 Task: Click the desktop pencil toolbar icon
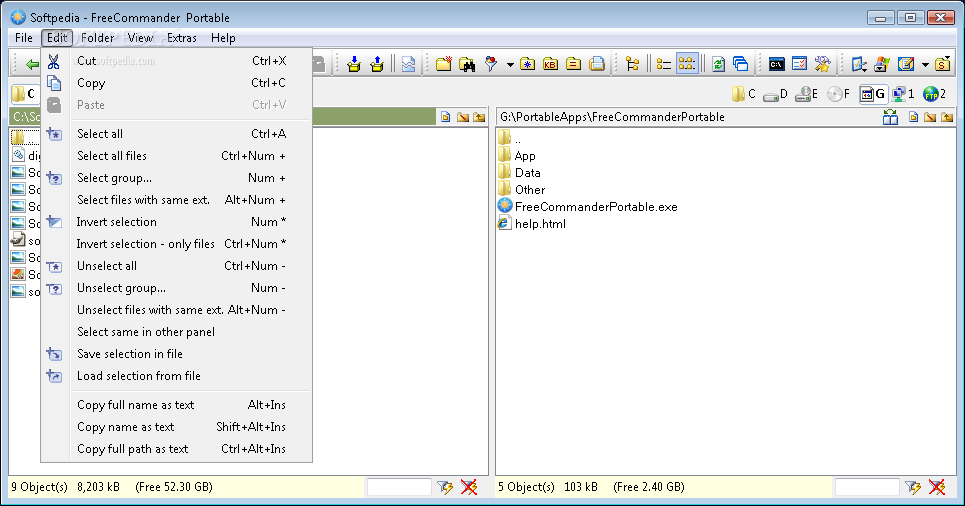pos(859,63)
